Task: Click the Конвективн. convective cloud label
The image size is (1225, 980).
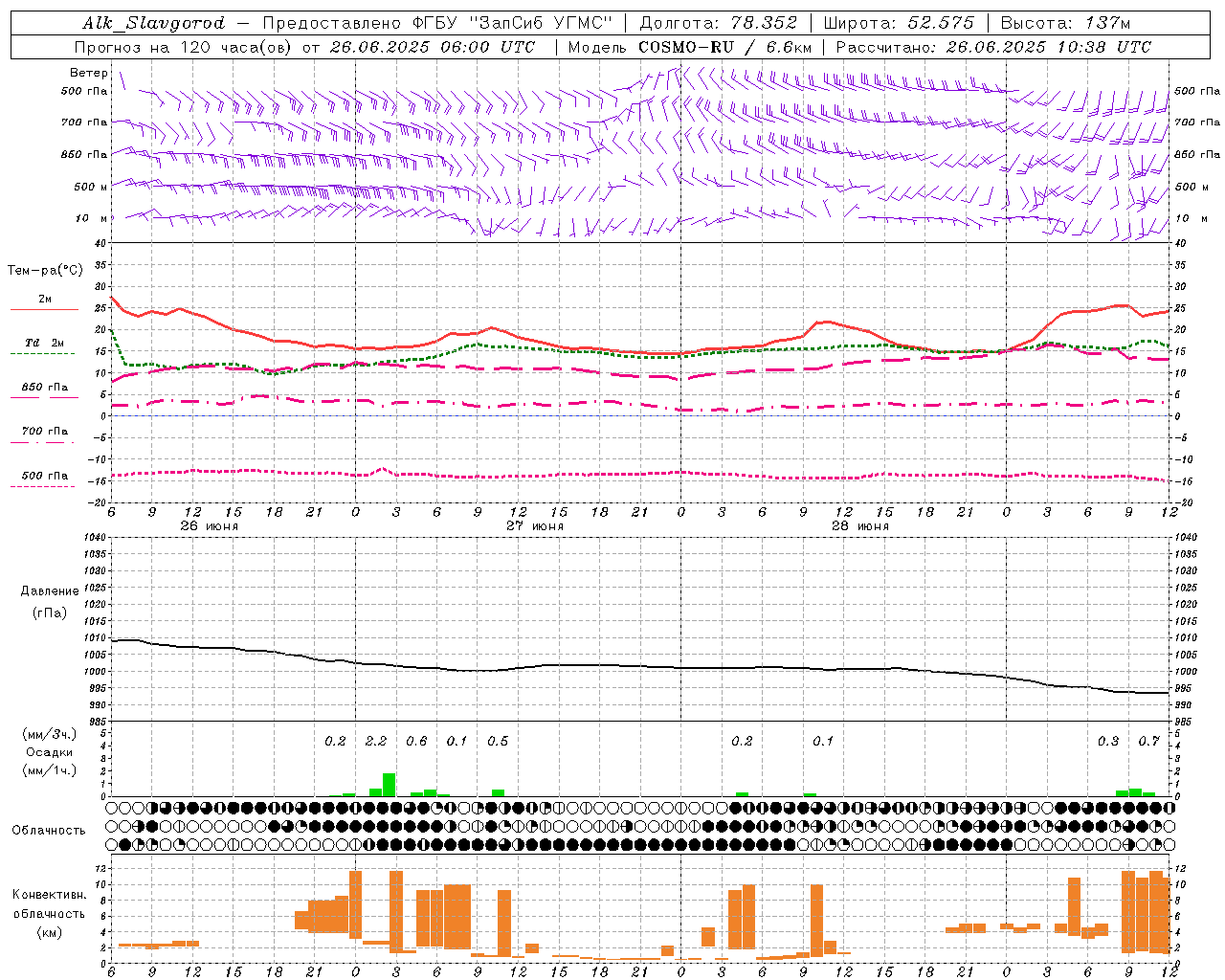Action: (x=49, y=895)
